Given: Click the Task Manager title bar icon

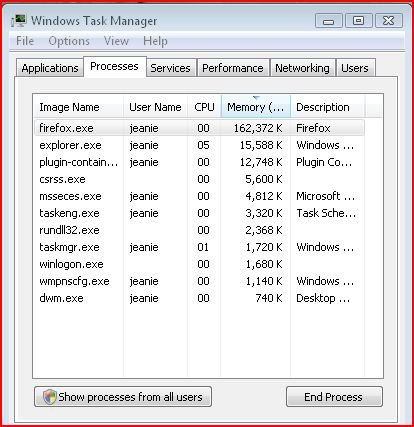Looking at the screenshot, I should [18, 21].
